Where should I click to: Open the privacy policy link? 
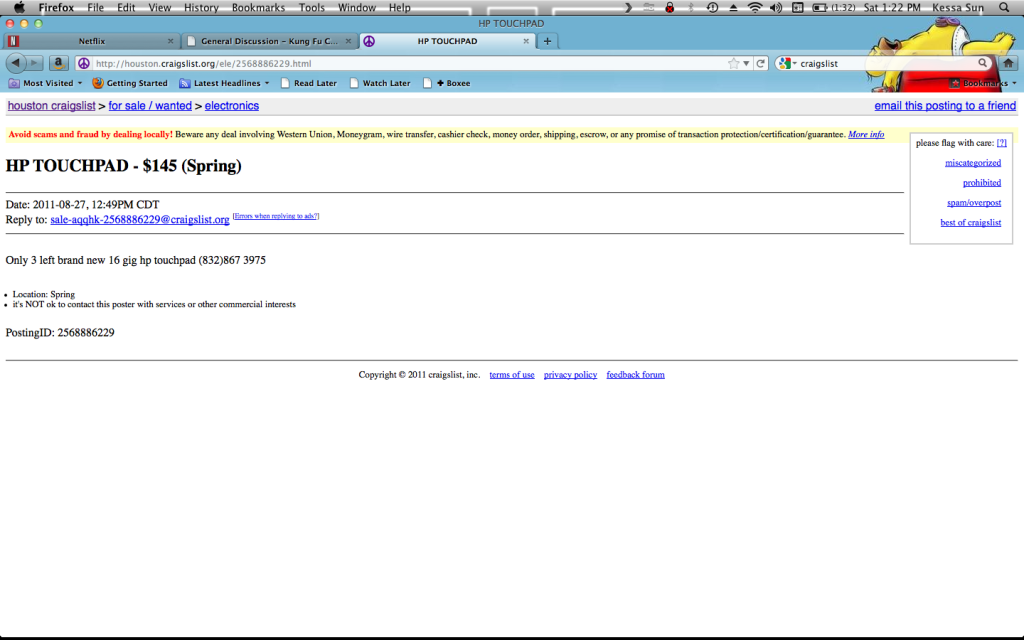click(x=570, y=375)
